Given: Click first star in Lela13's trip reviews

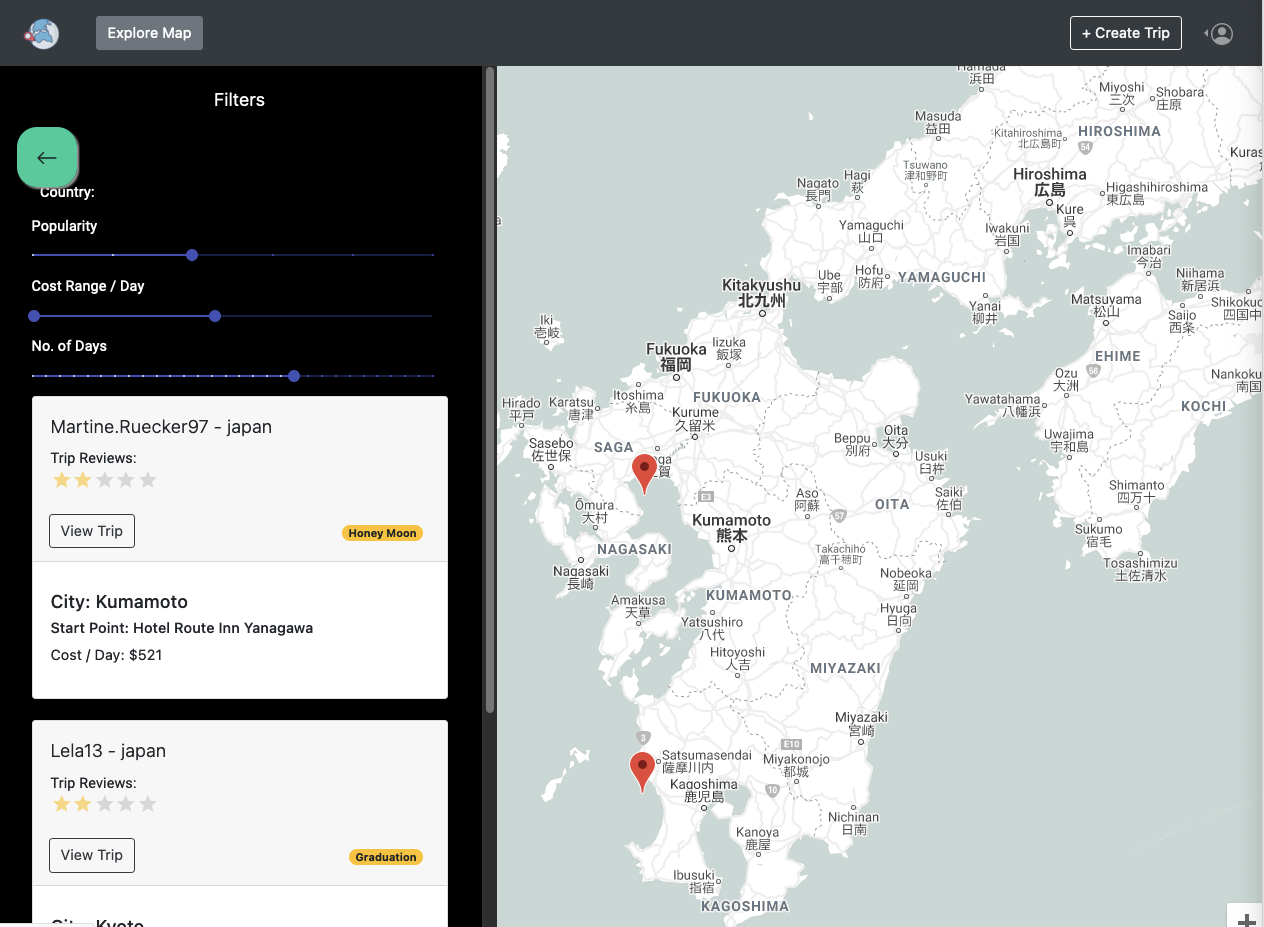Looking at the screenshot, I should pos(62,804).
